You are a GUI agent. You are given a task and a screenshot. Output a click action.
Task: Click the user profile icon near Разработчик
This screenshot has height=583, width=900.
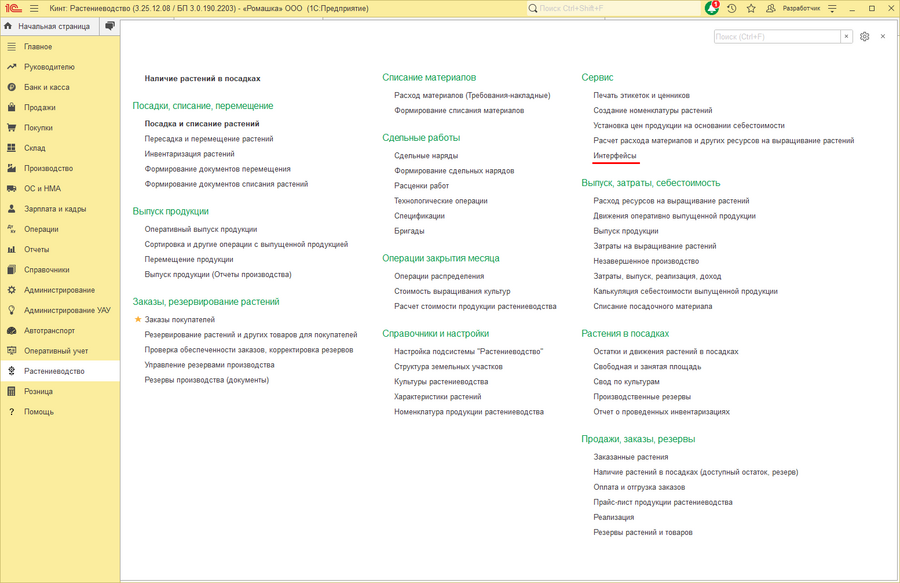[771, 9]
